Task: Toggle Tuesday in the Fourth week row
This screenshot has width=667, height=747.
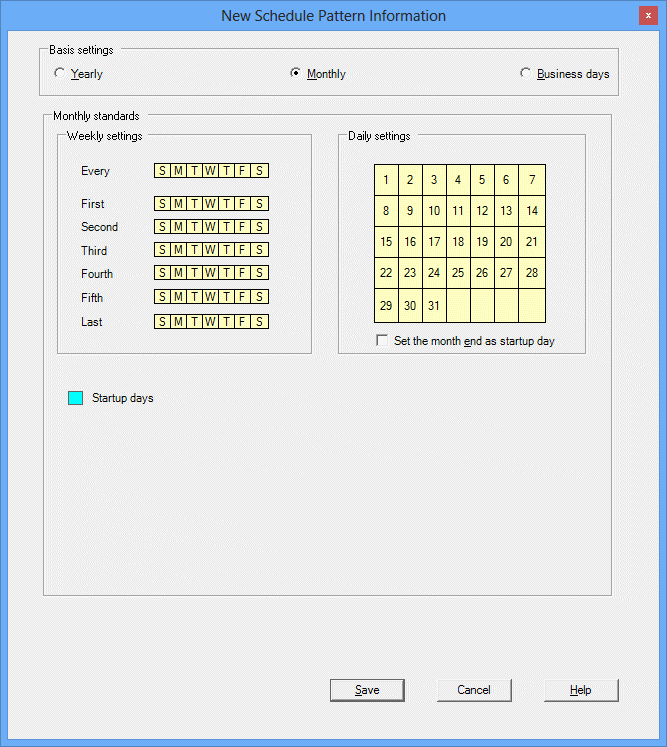Action: pyautogui.click(x=194, y=274)
